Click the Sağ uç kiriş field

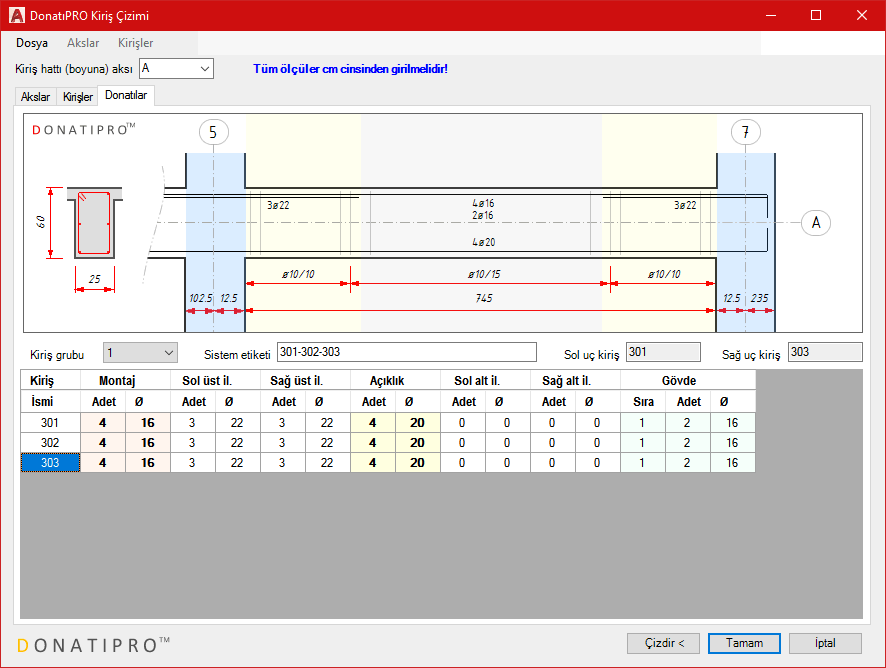pos(824,352)
